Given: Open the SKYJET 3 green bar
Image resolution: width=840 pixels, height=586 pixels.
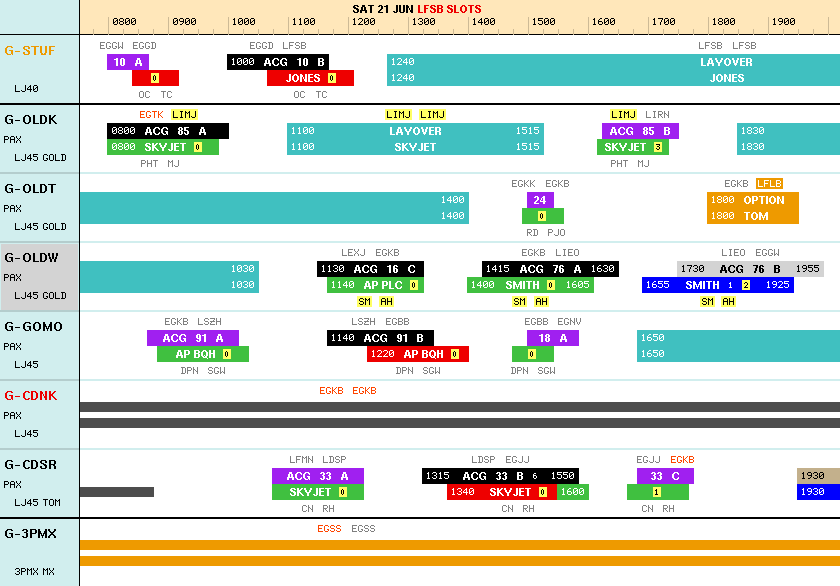Looking at the screenshot, I should tap(633, 147).
